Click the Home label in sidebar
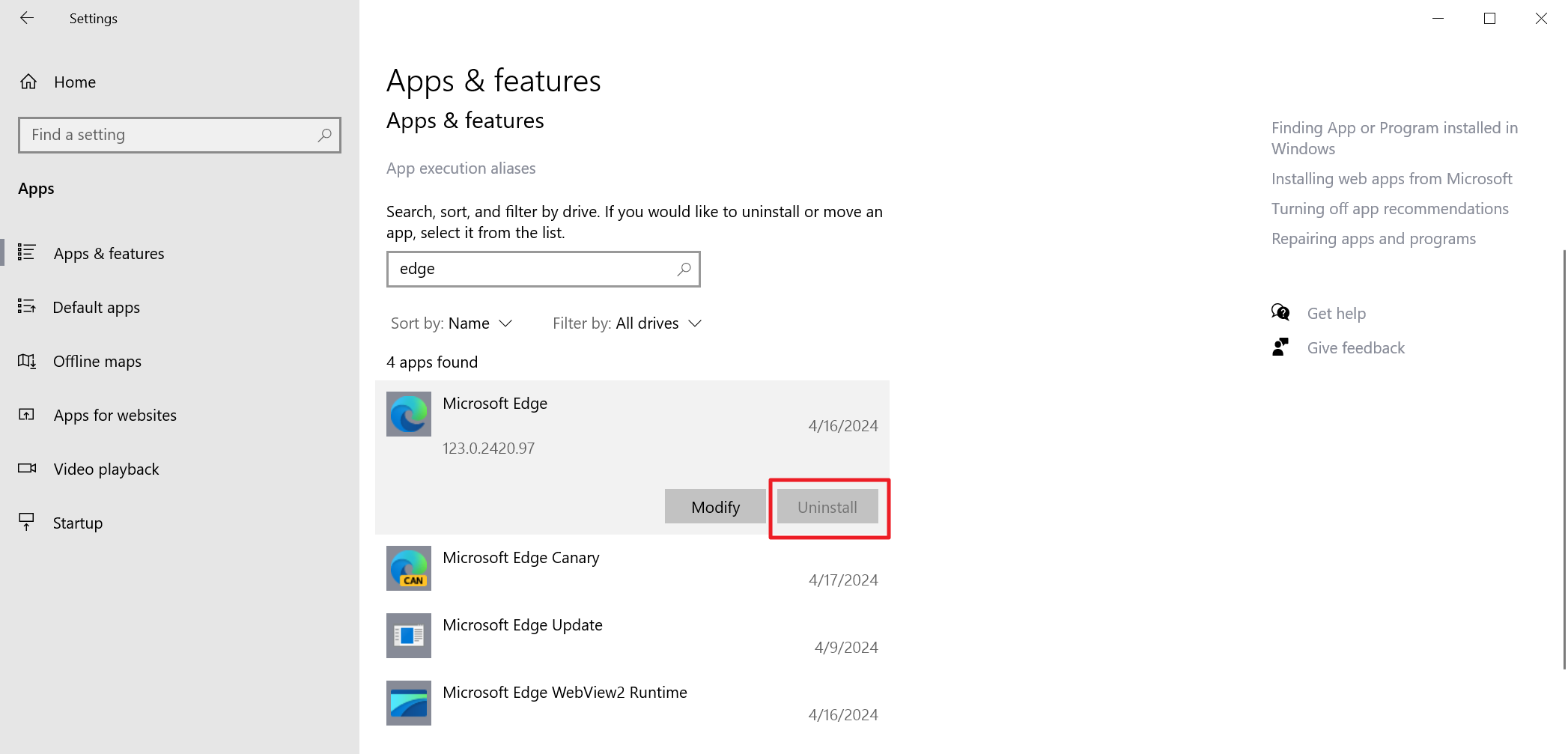 (x=75, y=82)
